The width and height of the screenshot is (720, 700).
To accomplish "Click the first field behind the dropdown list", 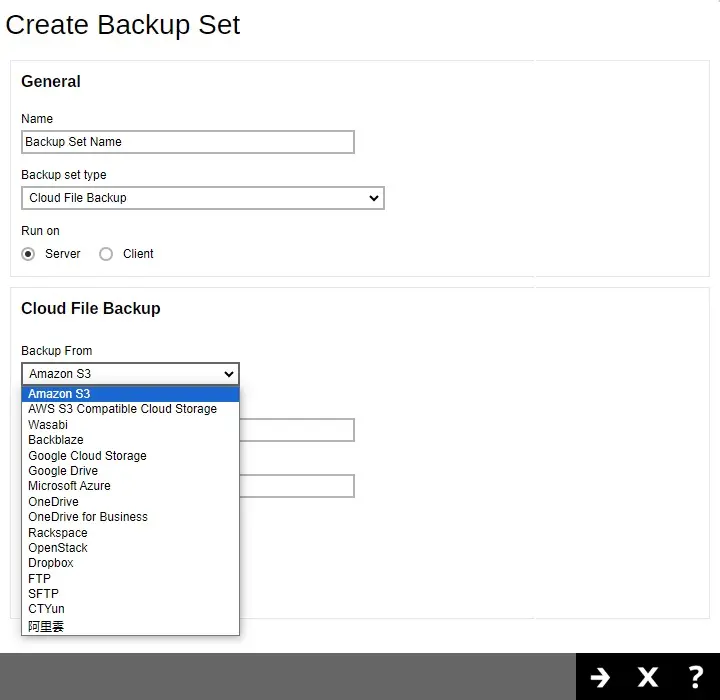I will tap(297, 430).
